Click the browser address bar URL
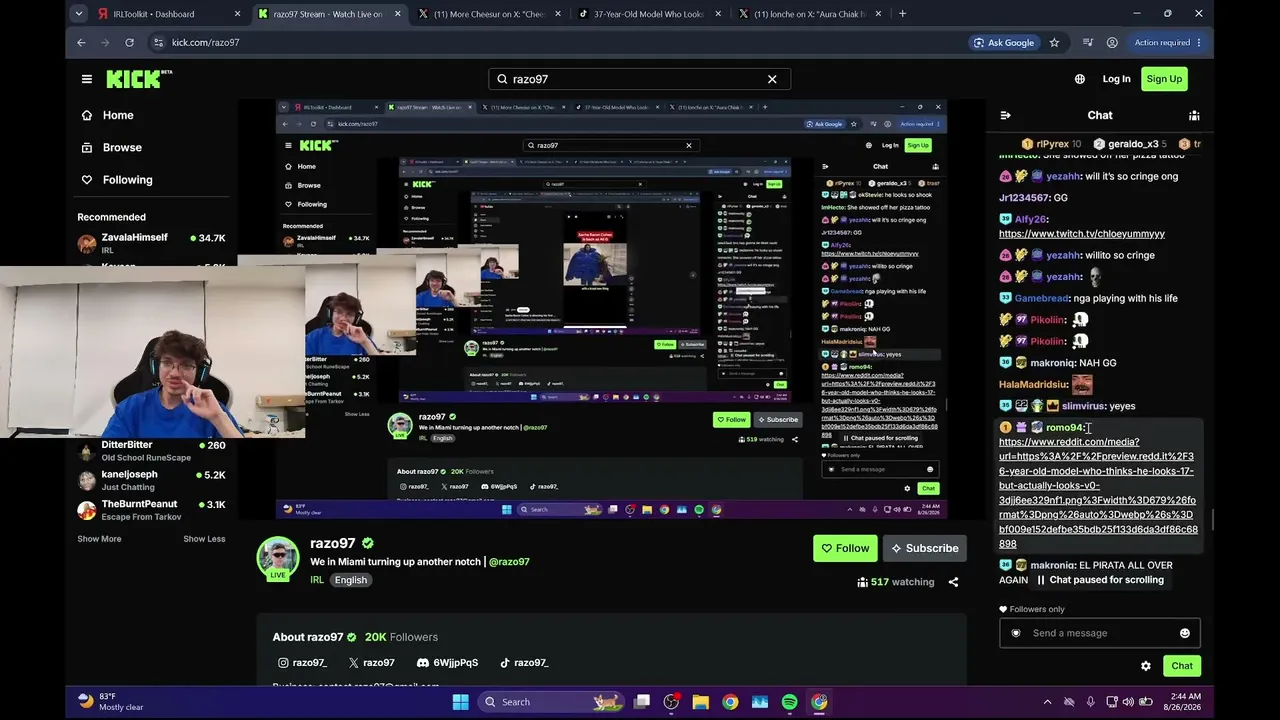Image resolution: width=1280 pixels, height=720 pixels. (x=205, y=43)
